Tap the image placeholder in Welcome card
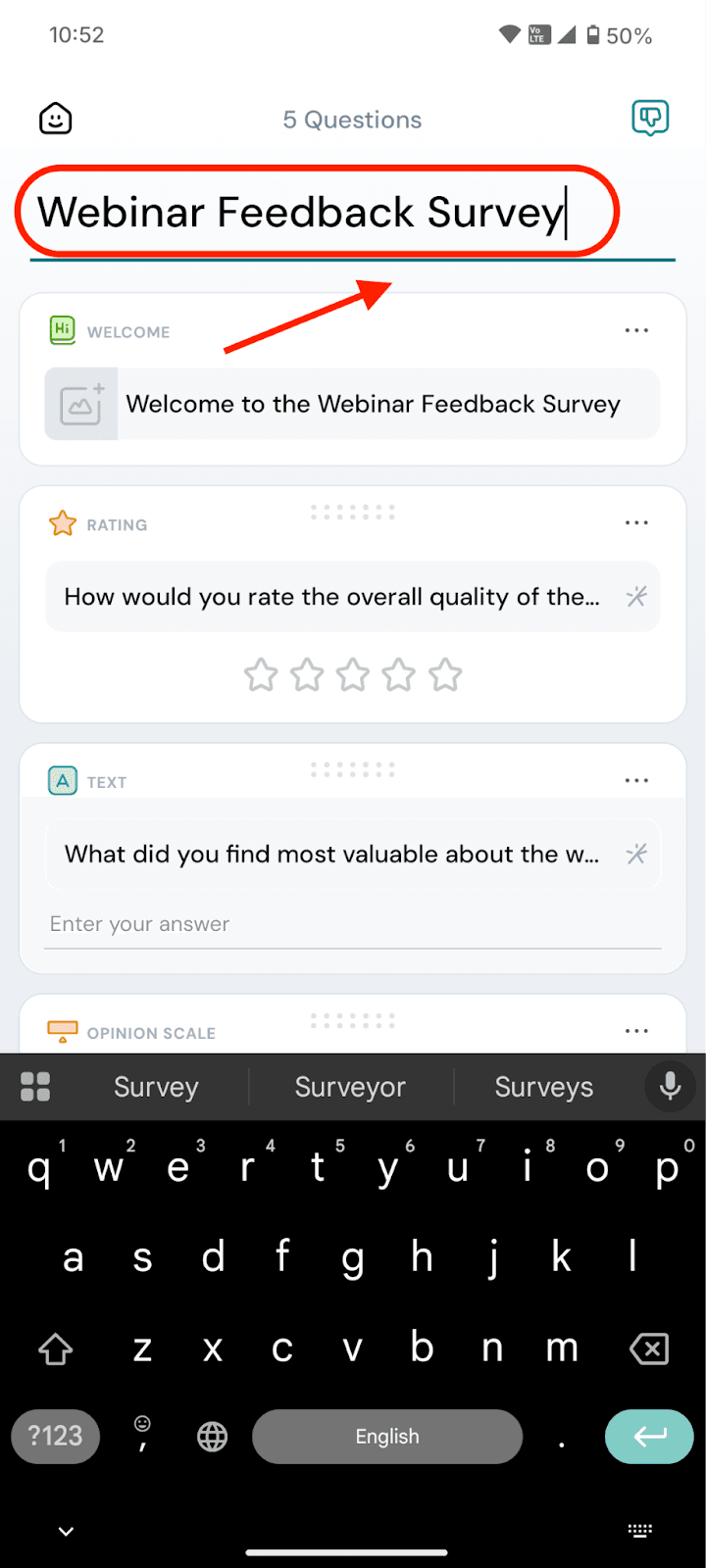Viewport: 706px width, 1568px height. click(x=81, y=404)
